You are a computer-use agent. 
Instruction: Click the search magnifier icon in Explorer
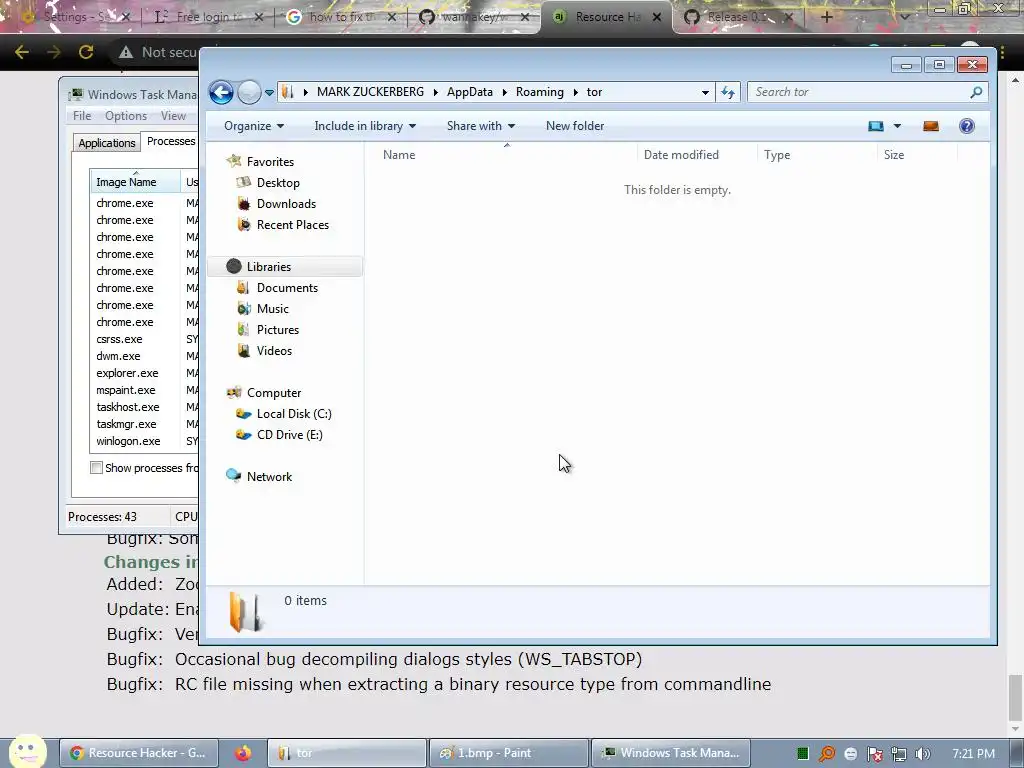pyautogui.click(x=976, y=92)
